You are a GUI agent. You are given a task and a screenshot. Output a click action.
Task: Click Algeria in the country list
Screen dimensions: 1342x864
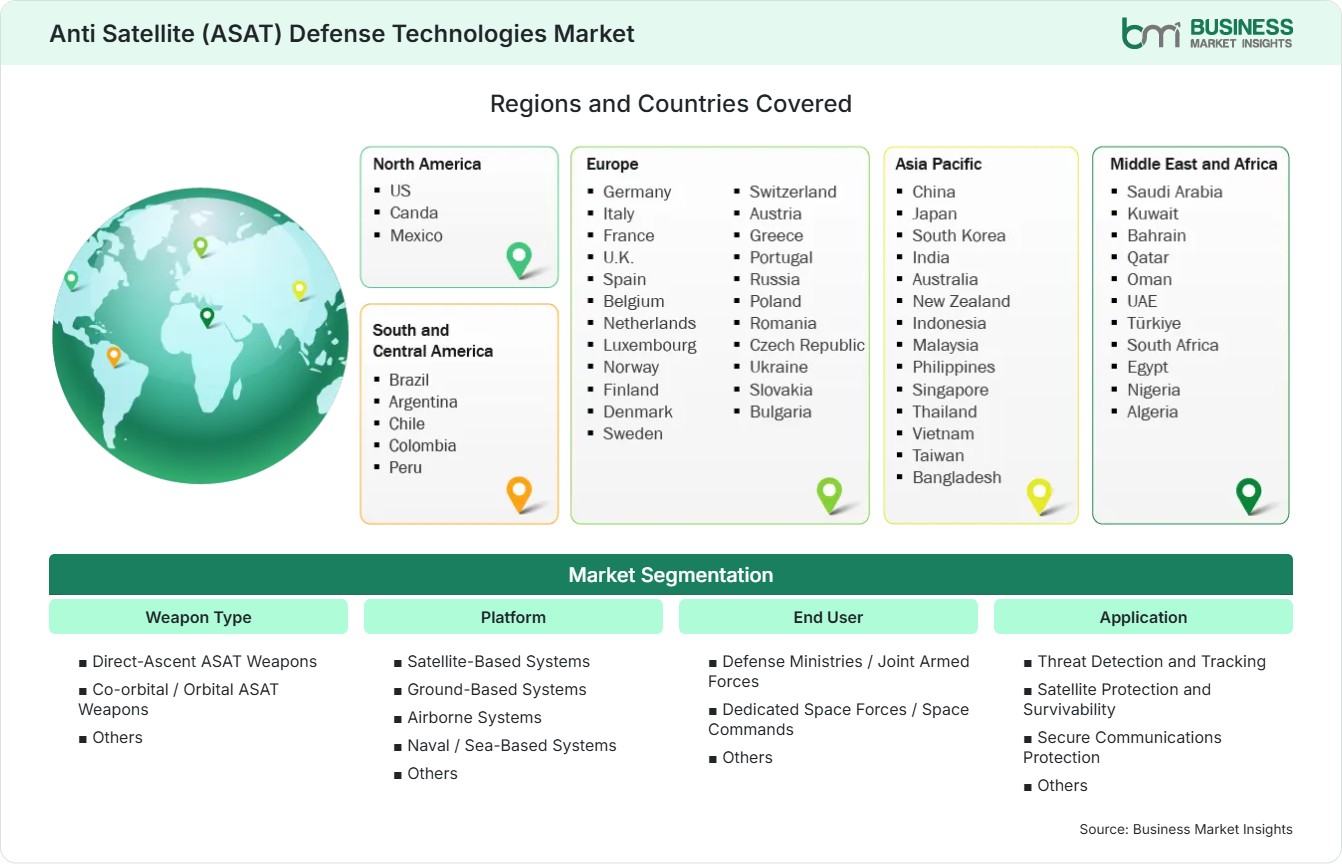click(1153, 411)
